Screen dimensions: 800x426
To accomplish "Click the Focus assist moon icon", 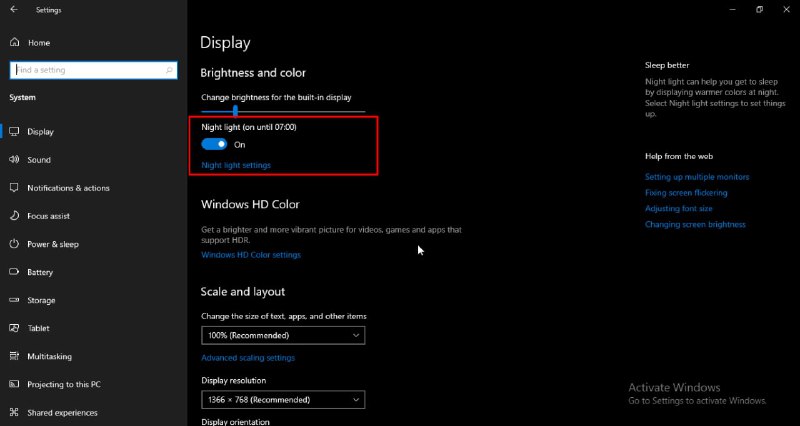I will 14,216.
